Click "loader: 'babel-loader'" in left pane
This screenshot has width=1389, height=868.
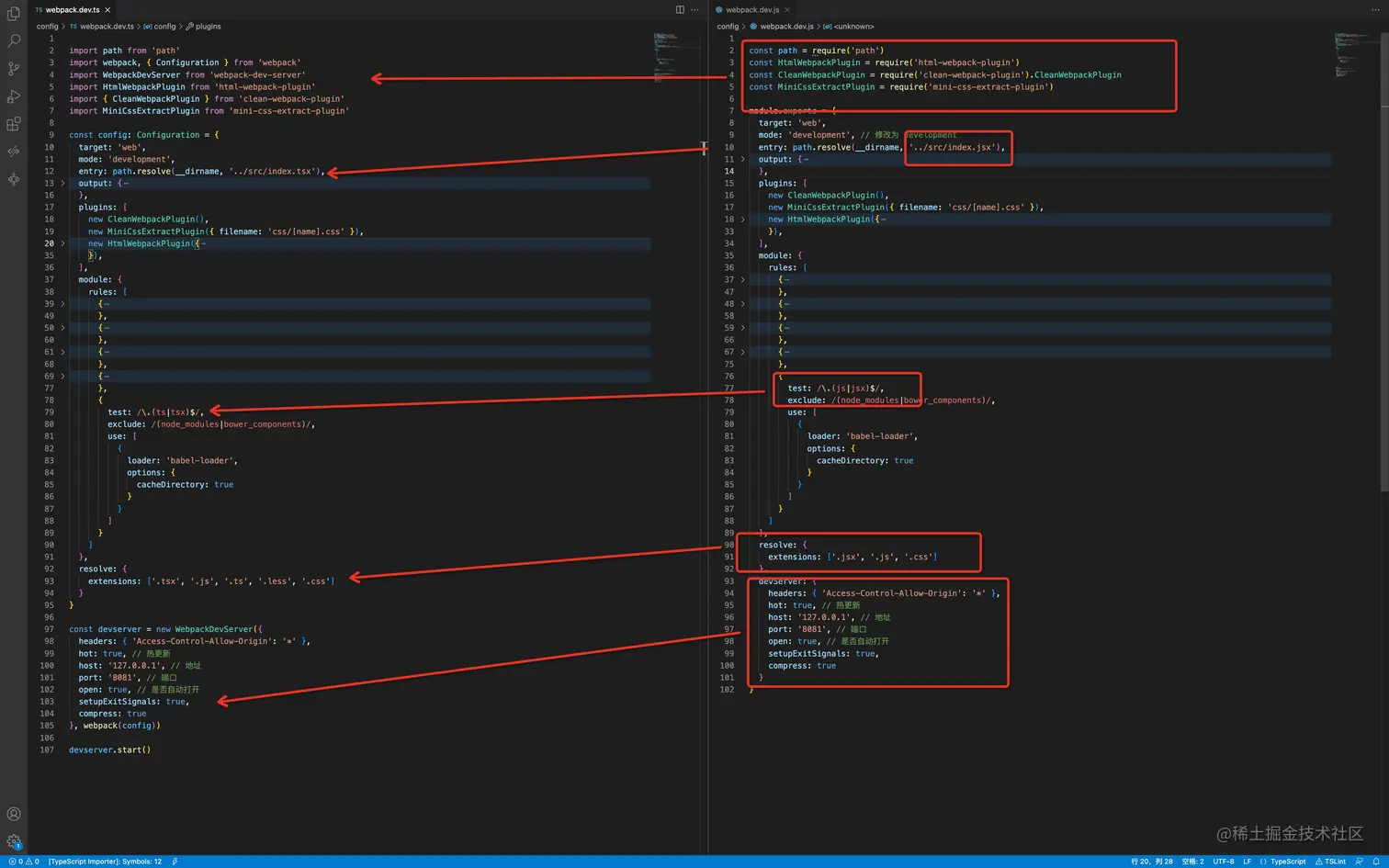pyautogui.click(x=182, y=460)
